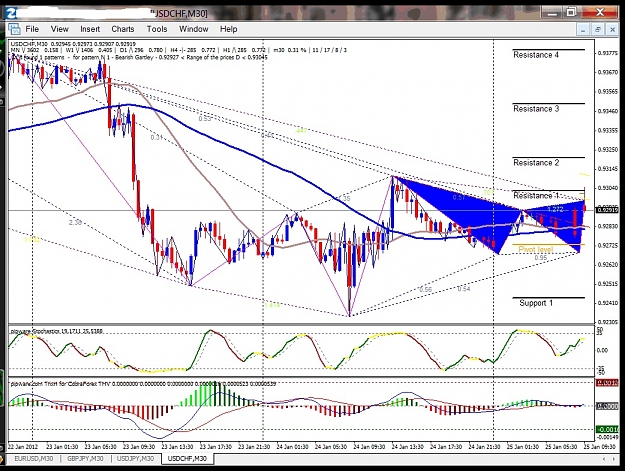Click the 1.272 ratio label in blue pattern
Image resolution: width=625 pixels, height=471 pixels.
point(555,209)
